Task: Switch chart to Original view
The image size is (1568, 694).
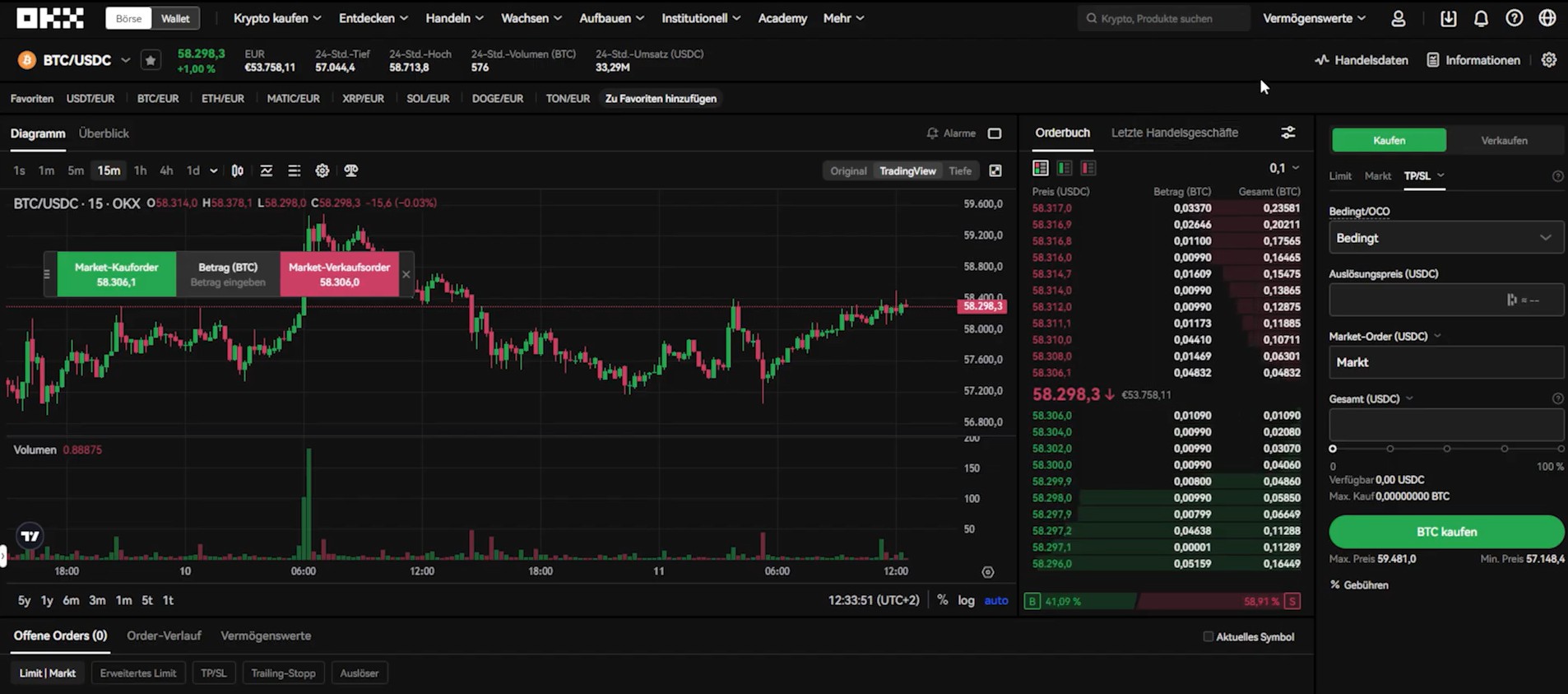Action: 848,170
